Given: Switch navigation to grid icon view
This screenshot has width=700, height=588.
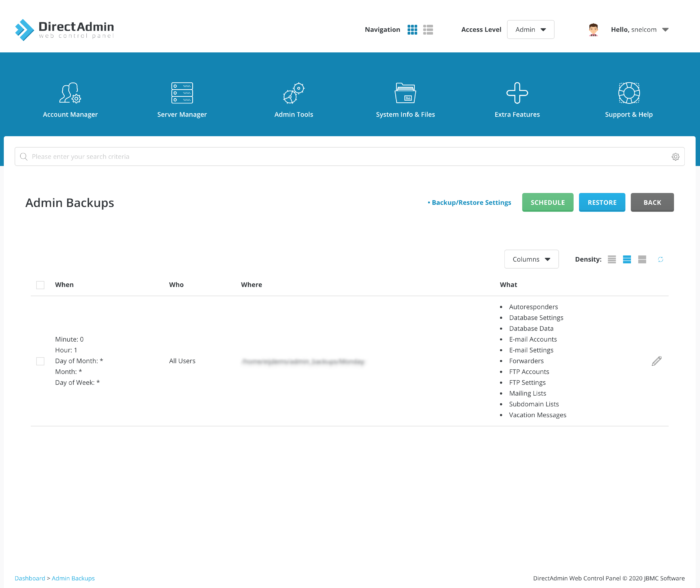Looking at the screenshot, I should [x=412, y=30].
